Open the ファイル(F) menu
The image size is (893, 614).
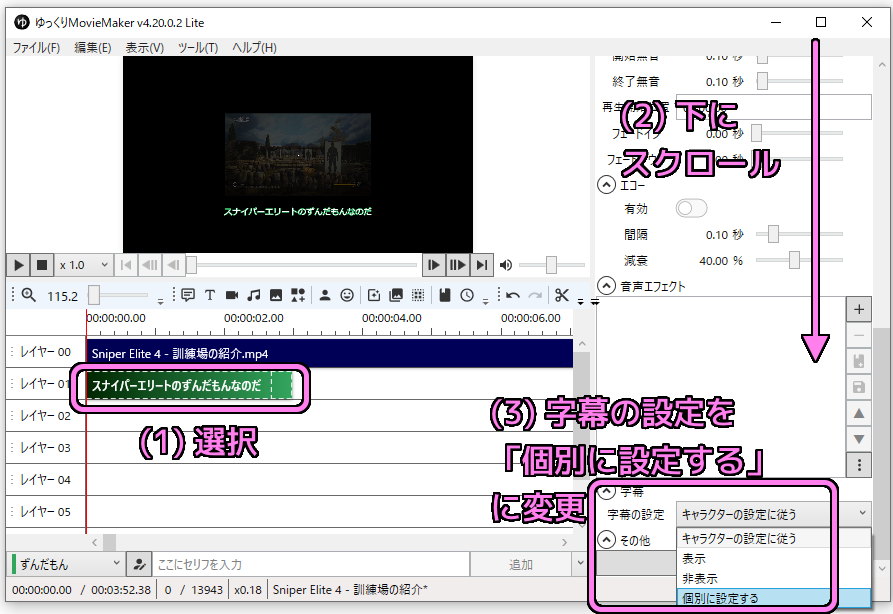36,48
